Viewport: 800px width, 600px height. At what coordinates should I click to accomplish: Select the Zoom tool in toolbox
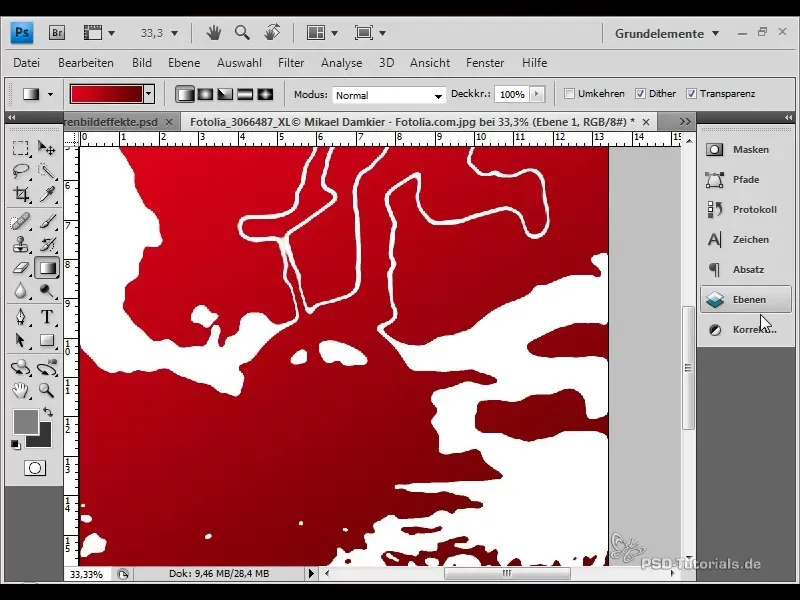point(46,391)
